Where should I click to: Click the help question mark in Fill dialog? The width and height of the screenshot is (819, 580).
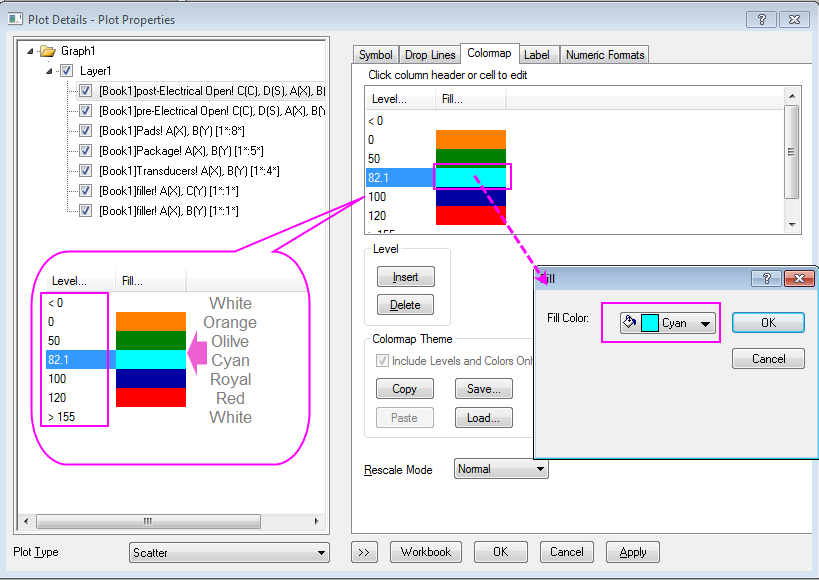766,279
